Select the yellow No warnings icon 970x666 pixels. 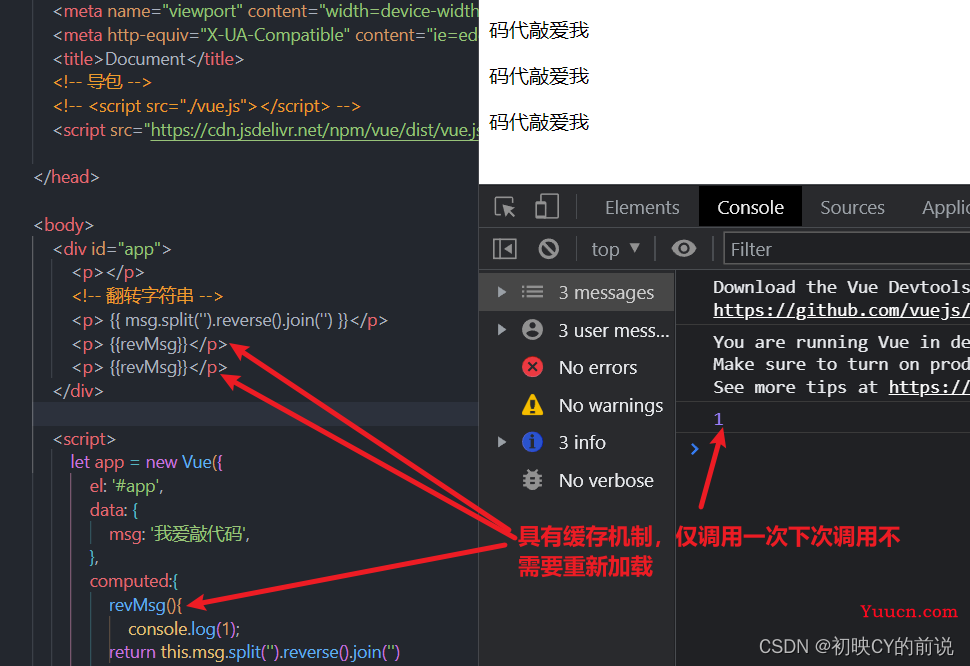(532, 405)
